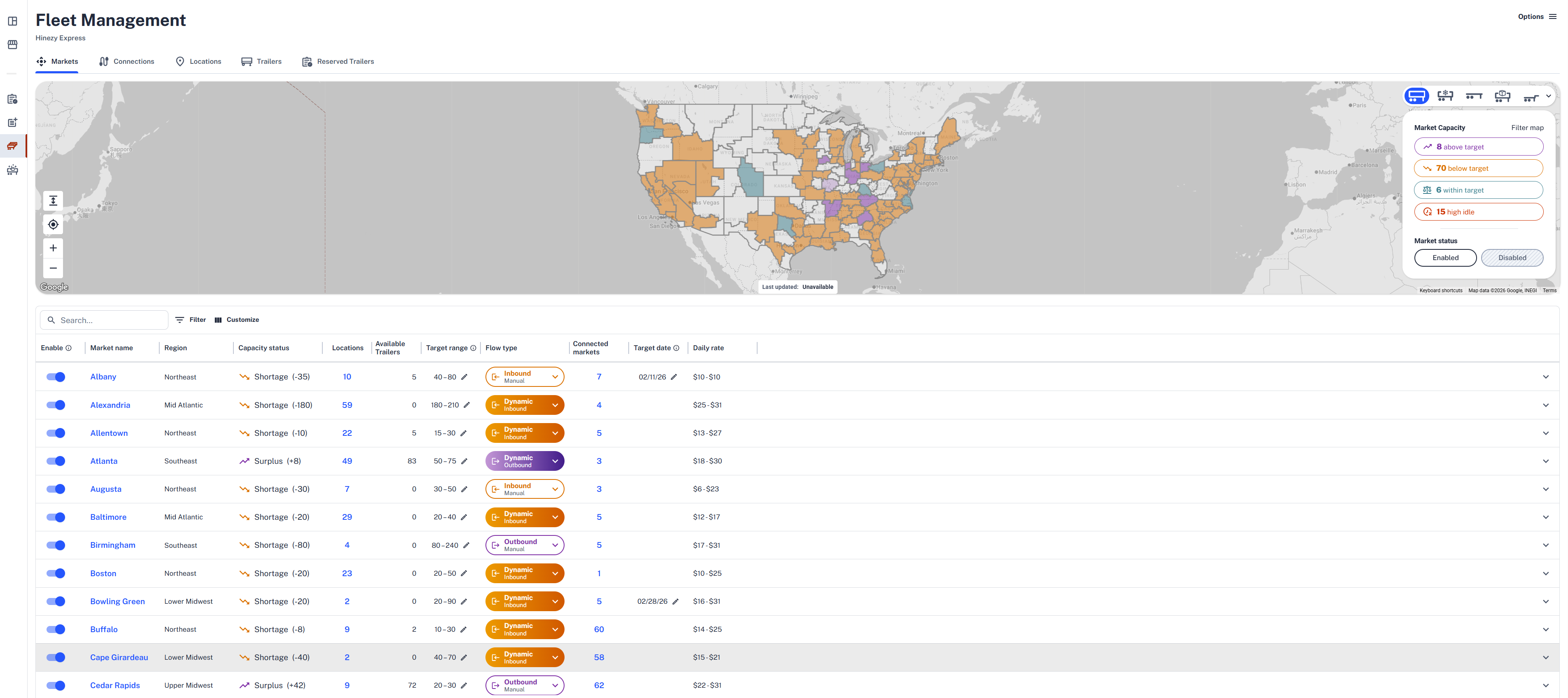Zoom out the map with minus icon
Viewport: 1568px width, 698px height.
coord(53,268)
